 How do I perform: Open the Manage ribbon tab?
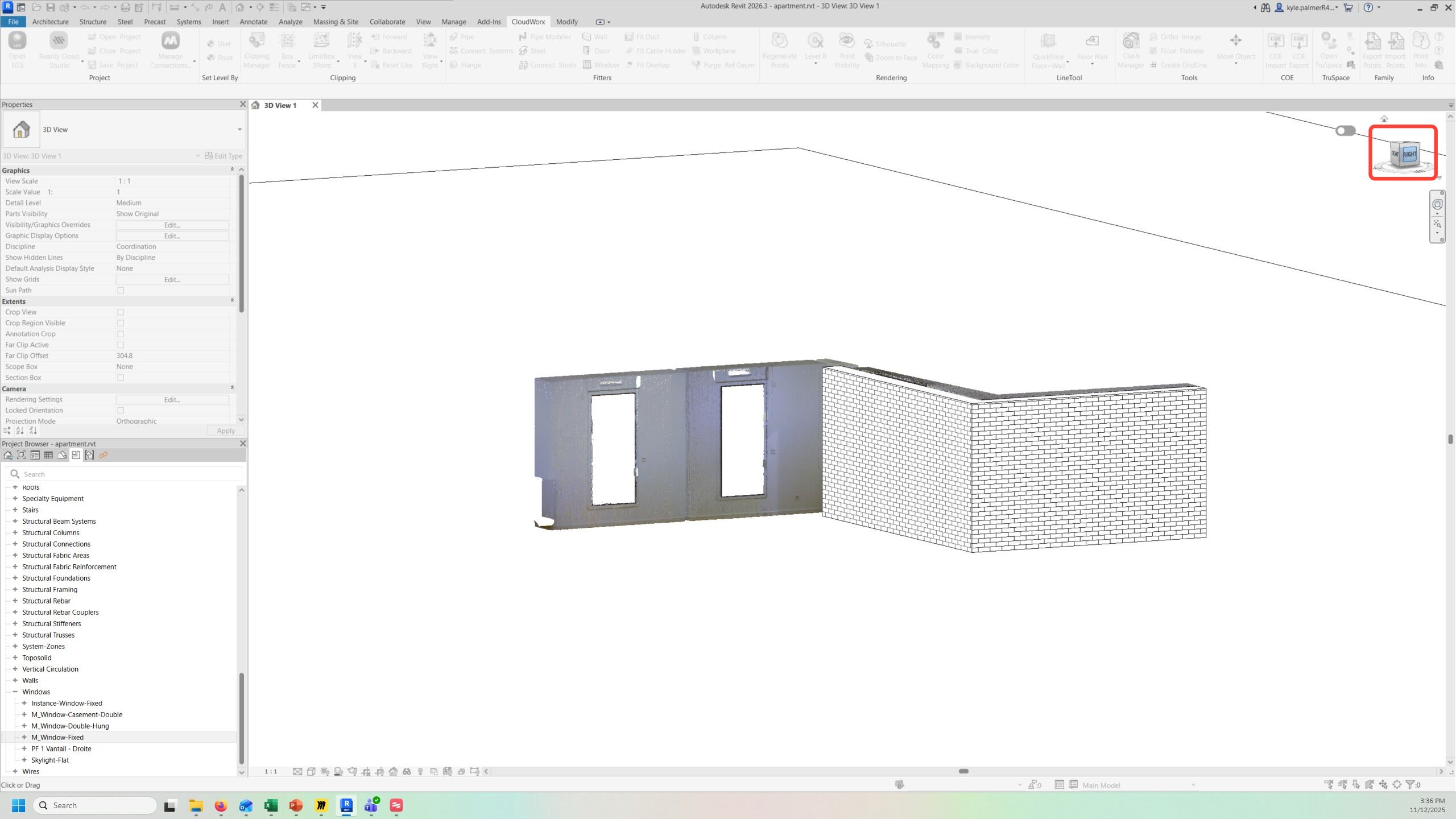pos(453,22)
